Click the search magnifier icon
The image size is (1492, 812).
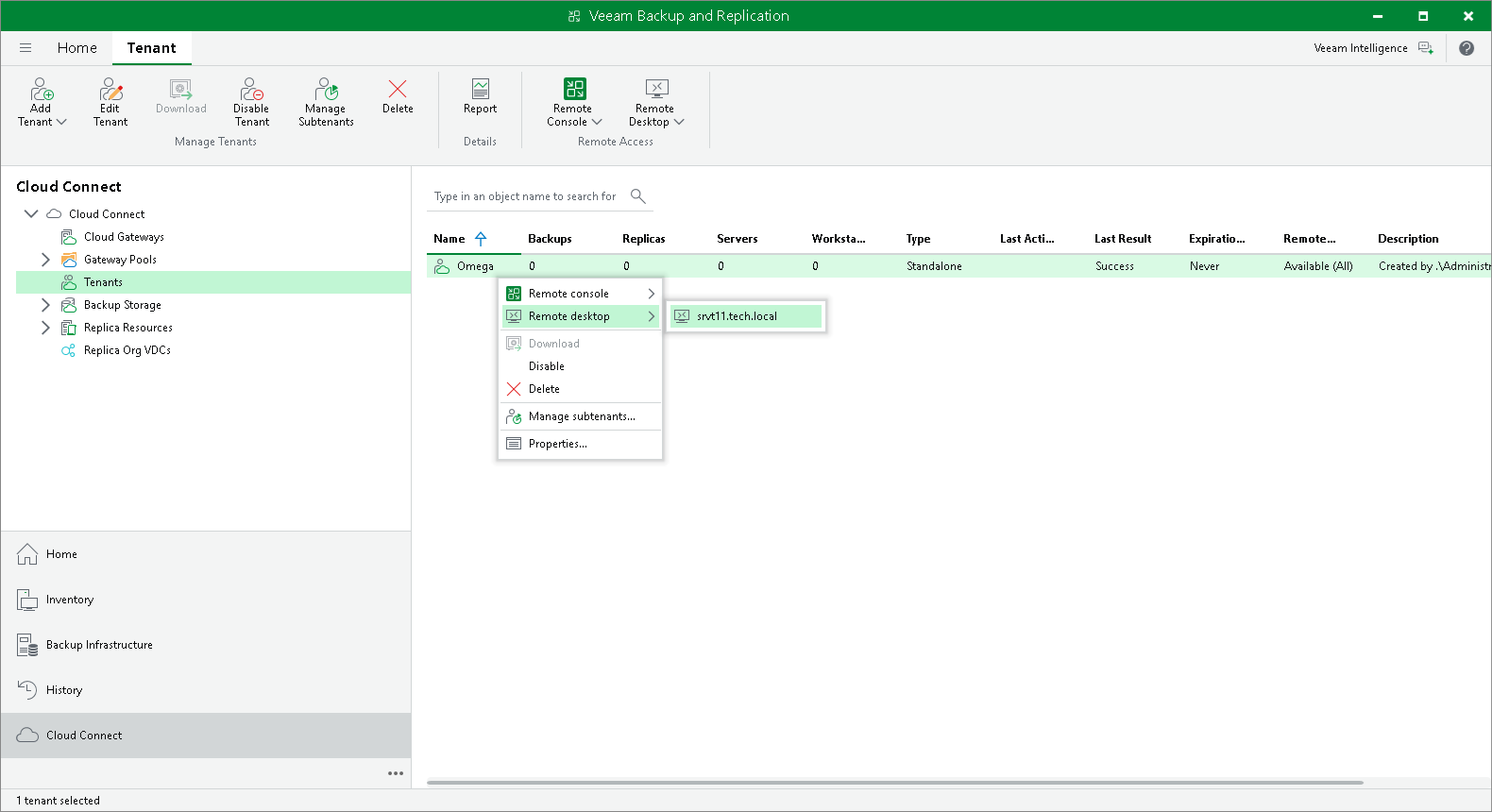pos(638,196)
